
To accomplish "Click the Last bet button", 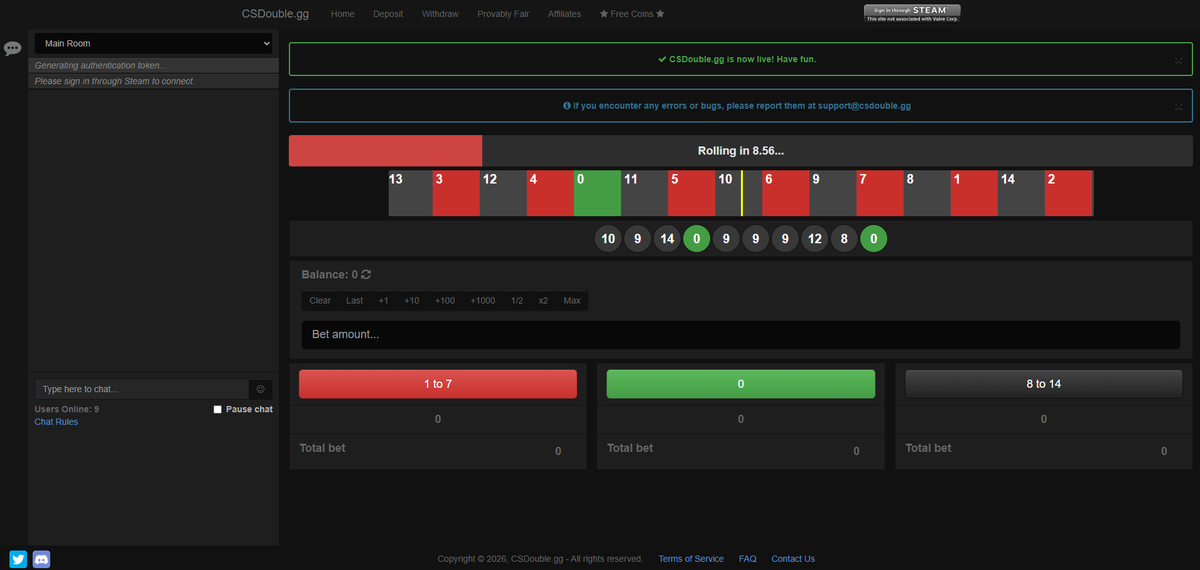I will pos(355,301).
